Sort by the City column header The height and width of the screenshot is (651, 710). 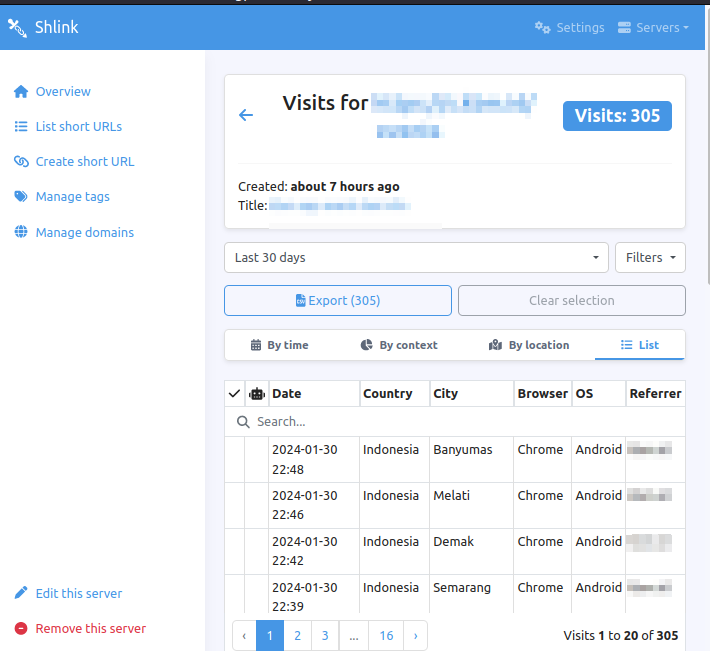471,393
